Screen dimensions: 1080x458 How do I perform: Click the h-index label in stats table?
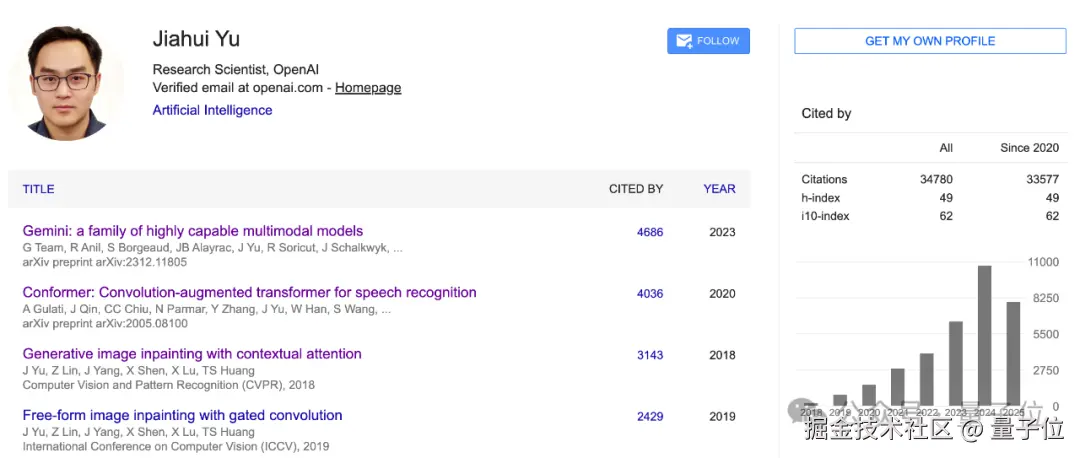[820, 198]
